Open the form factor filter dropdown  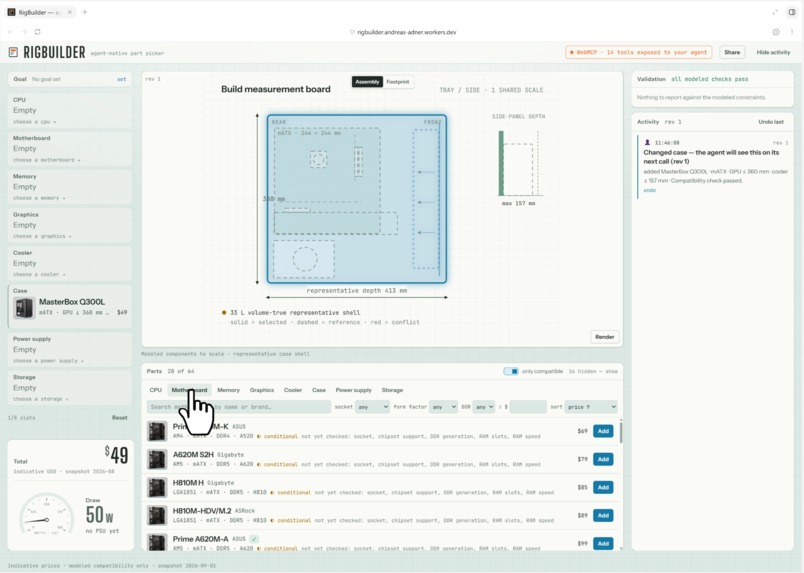click(443, 407)
